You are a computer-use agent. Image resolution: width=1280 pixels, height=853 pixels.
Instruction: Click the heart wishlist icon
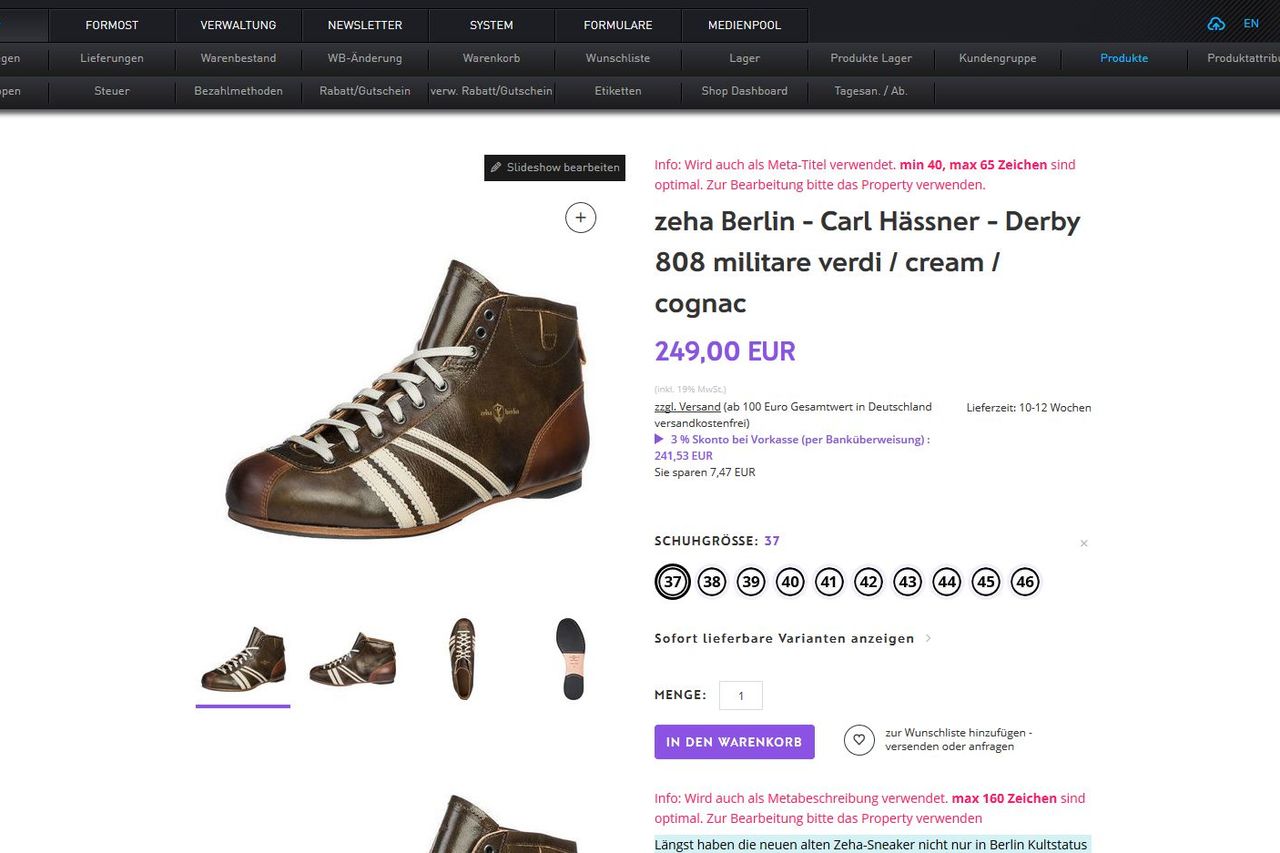[859, 740]
